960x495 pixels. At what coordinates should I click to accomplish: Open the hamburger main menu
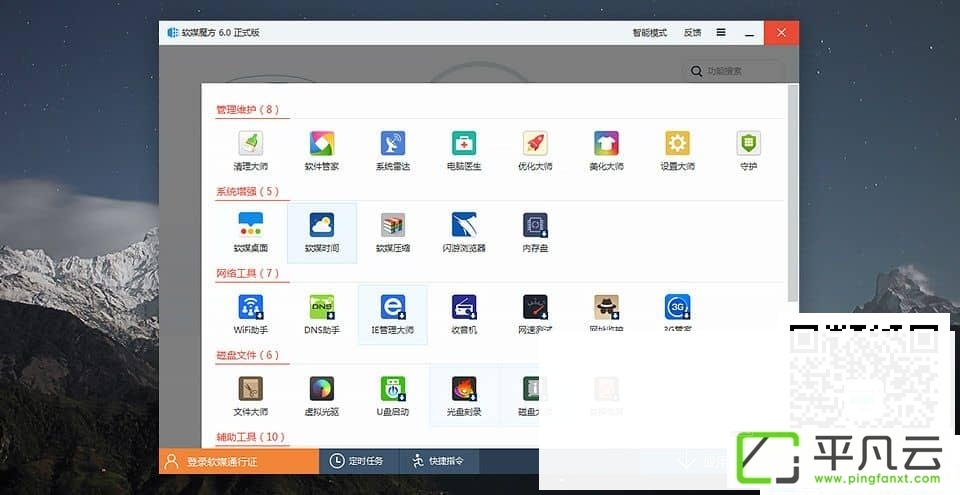point(721,32)
